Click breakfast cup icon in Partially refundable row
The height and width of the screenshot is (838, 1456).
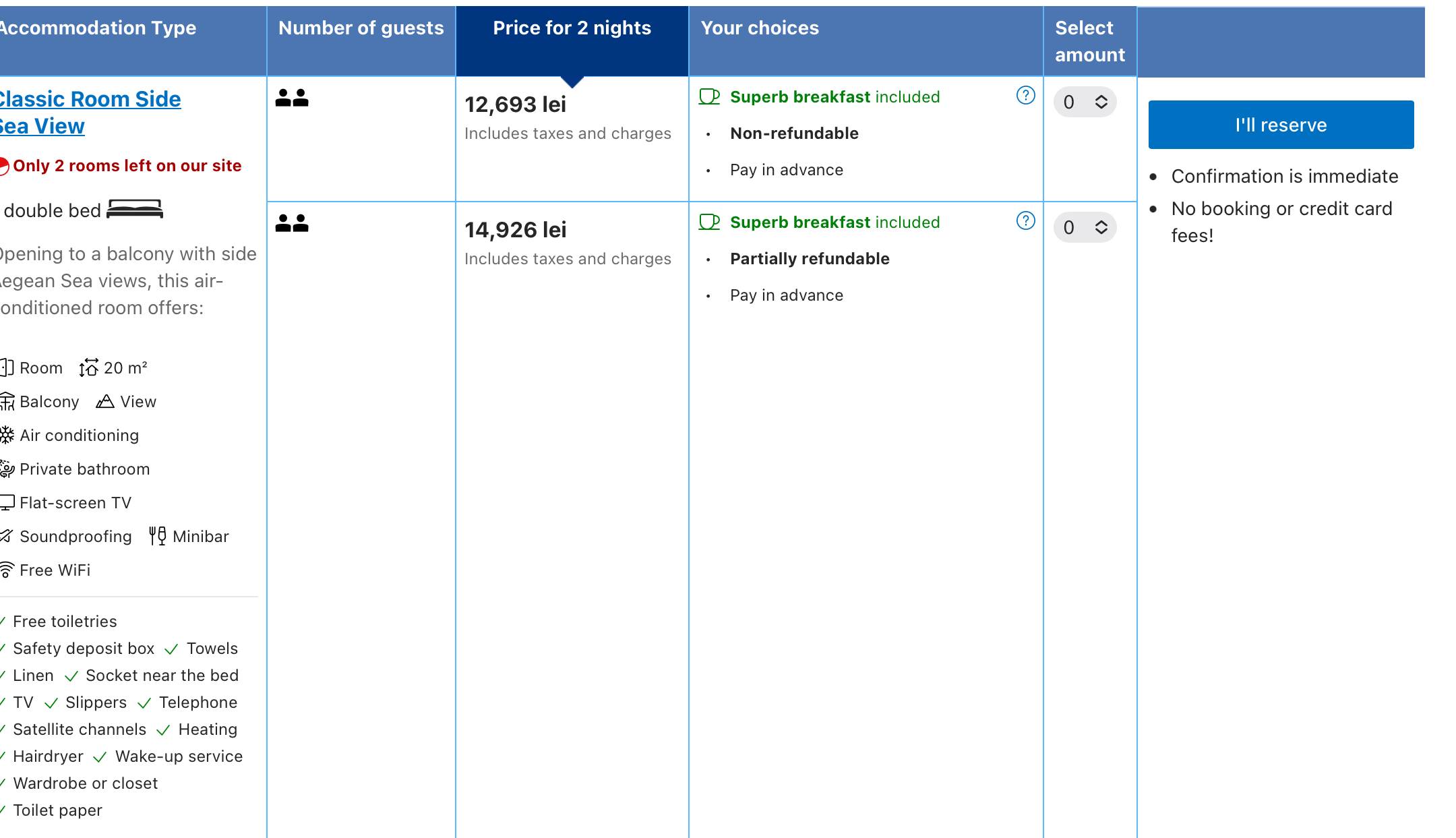(709, 222)
